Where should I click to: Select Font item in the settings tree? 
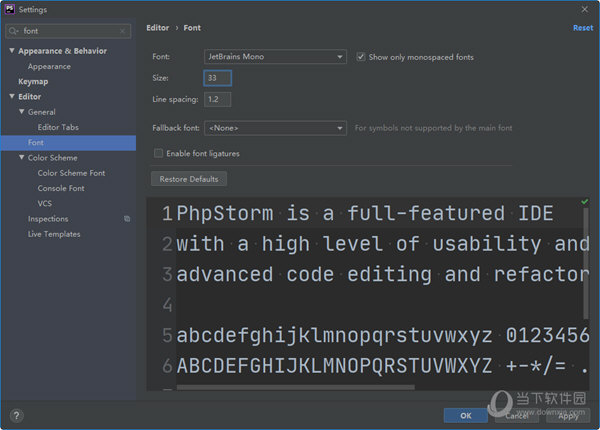tap(68, 143)
